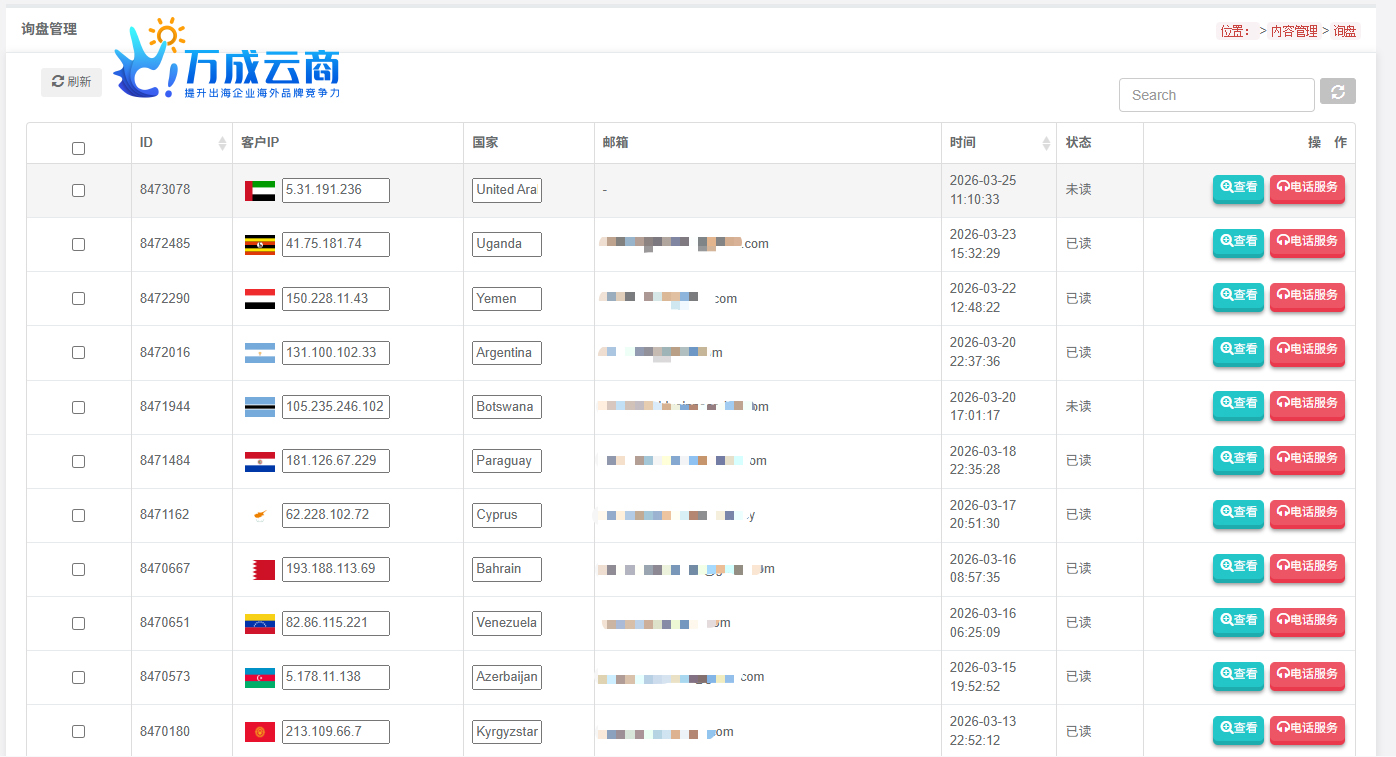Click the United Arab Emirates flag icon
The height and width of the screenshot is (757, 1396).
pos(260,190)
